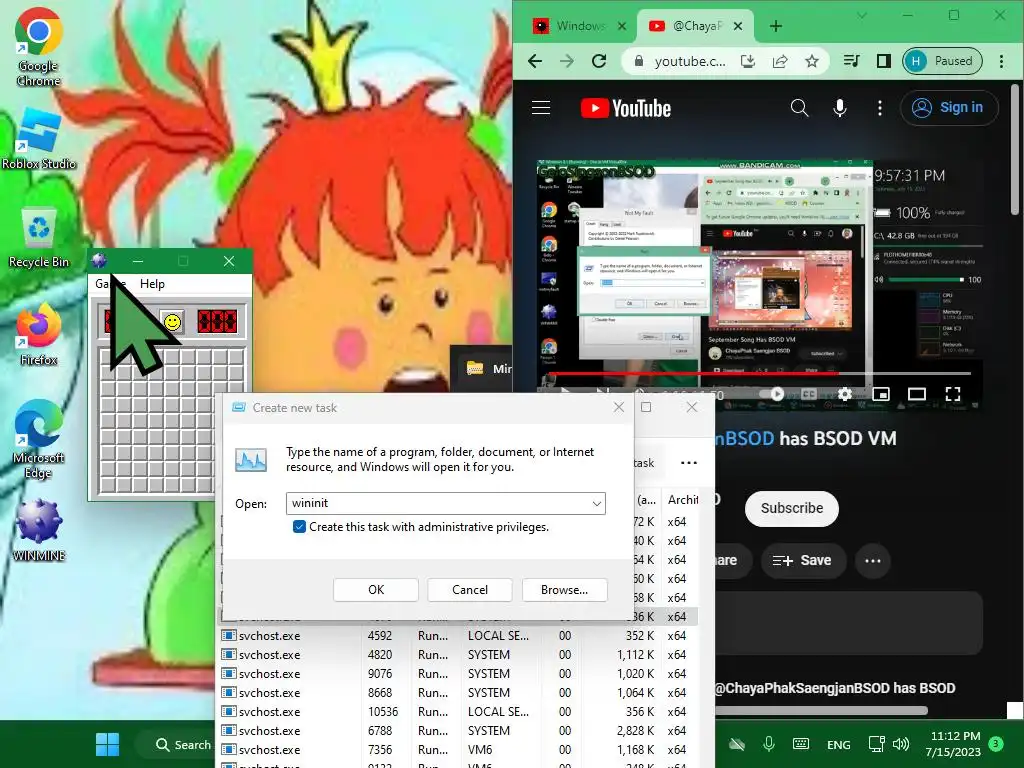Screen dimensions: 1024x768
Task: Click Paused profile button in Chrome
Action: [x=942, y=61]
